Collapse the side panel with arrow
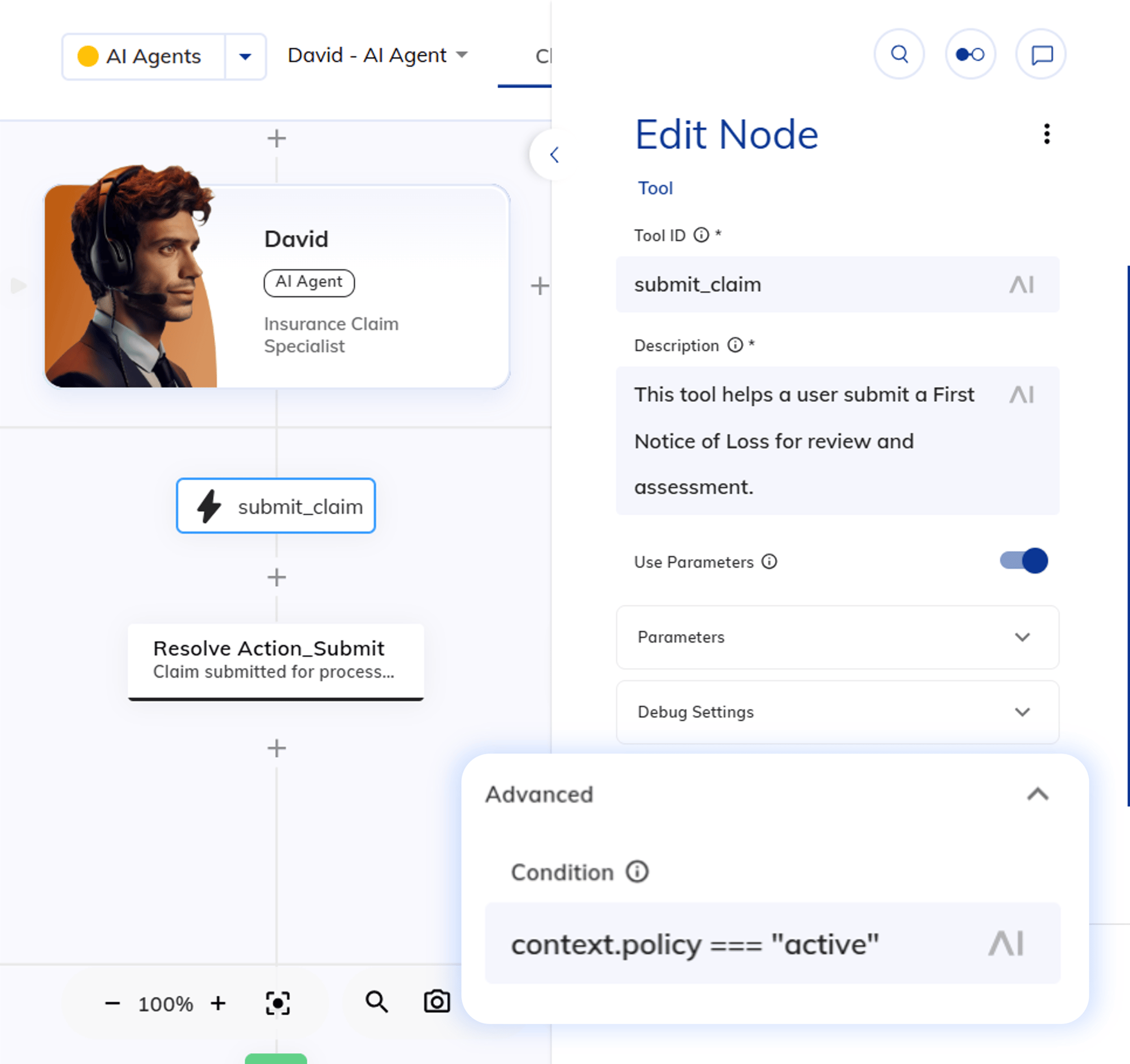This screenshot has width=1130, height=1064. click(554, 155)
